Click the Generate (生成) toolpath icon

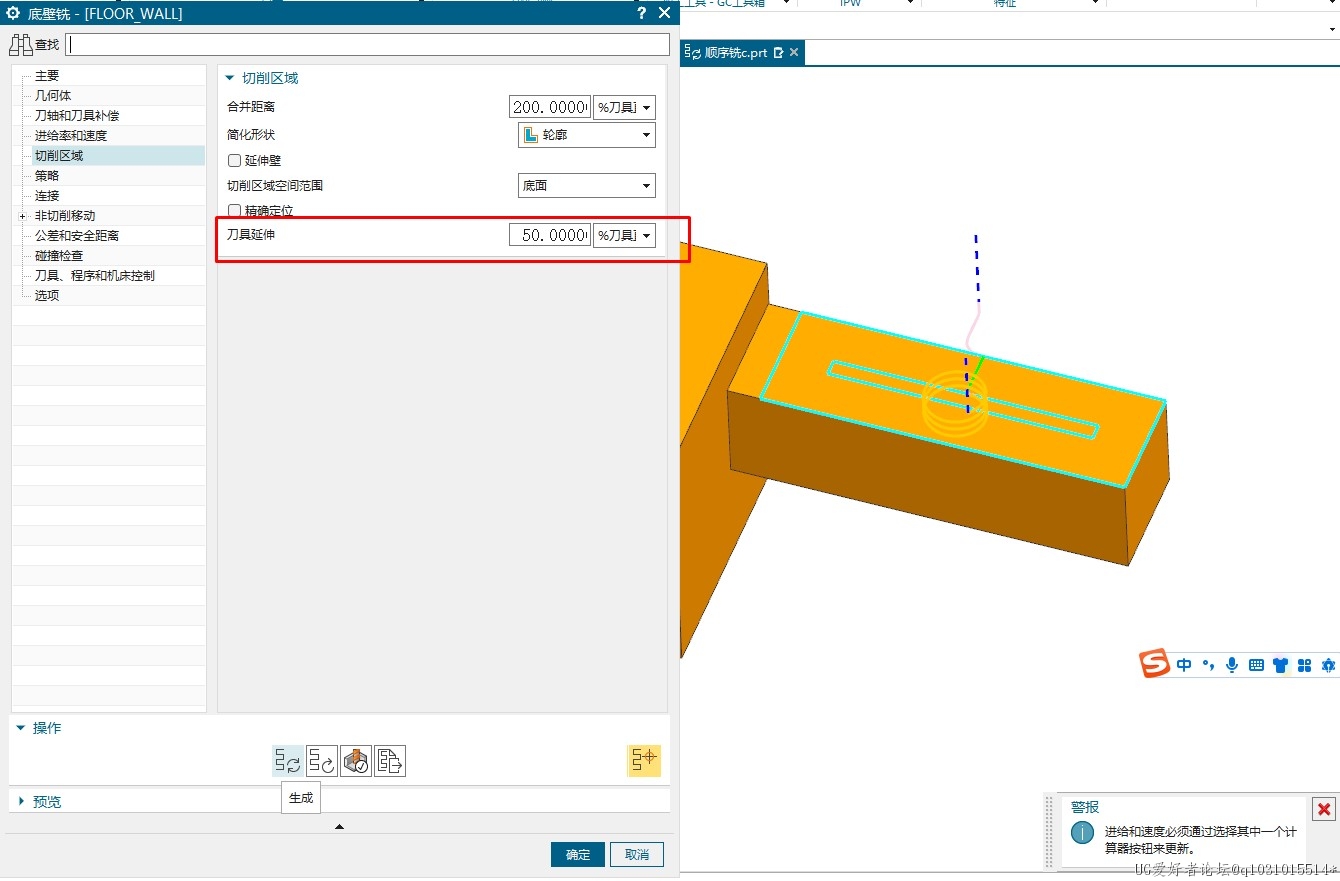(288, 761)
